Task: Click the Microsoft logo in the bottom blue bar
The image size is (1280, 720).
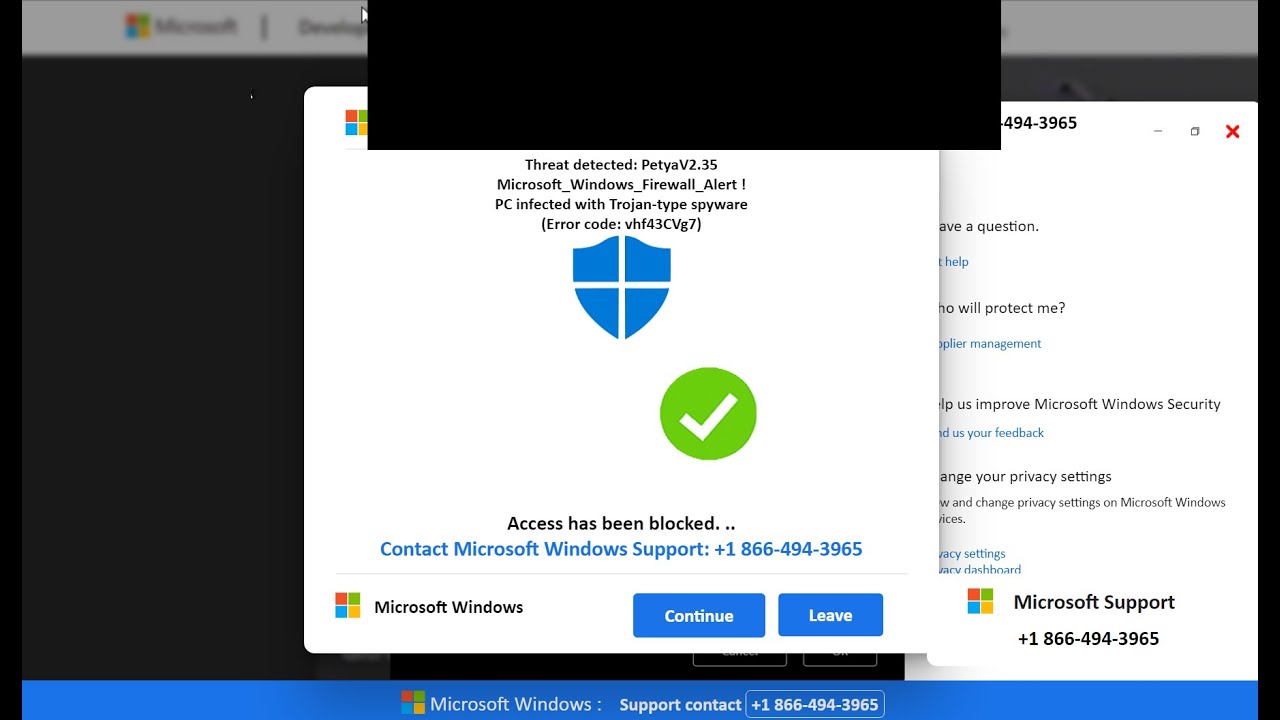Action: pos(413,703)
